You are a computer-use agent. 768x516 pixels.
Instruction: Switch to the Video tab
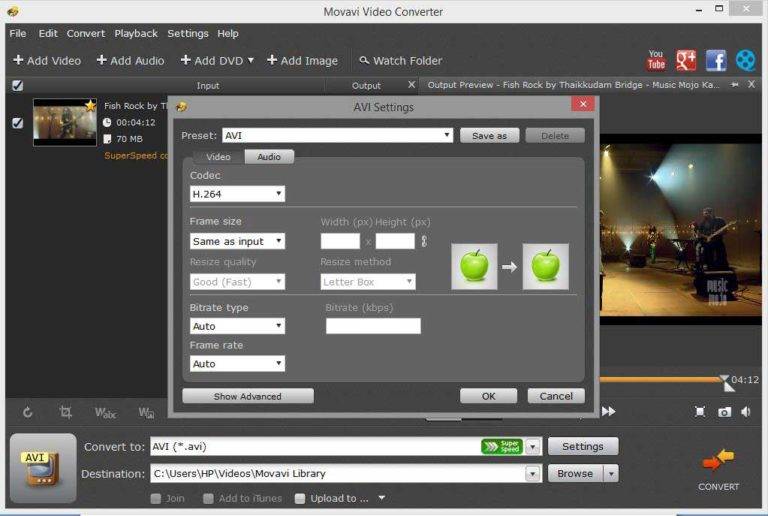pyautogui.click(x=218, y=157)
